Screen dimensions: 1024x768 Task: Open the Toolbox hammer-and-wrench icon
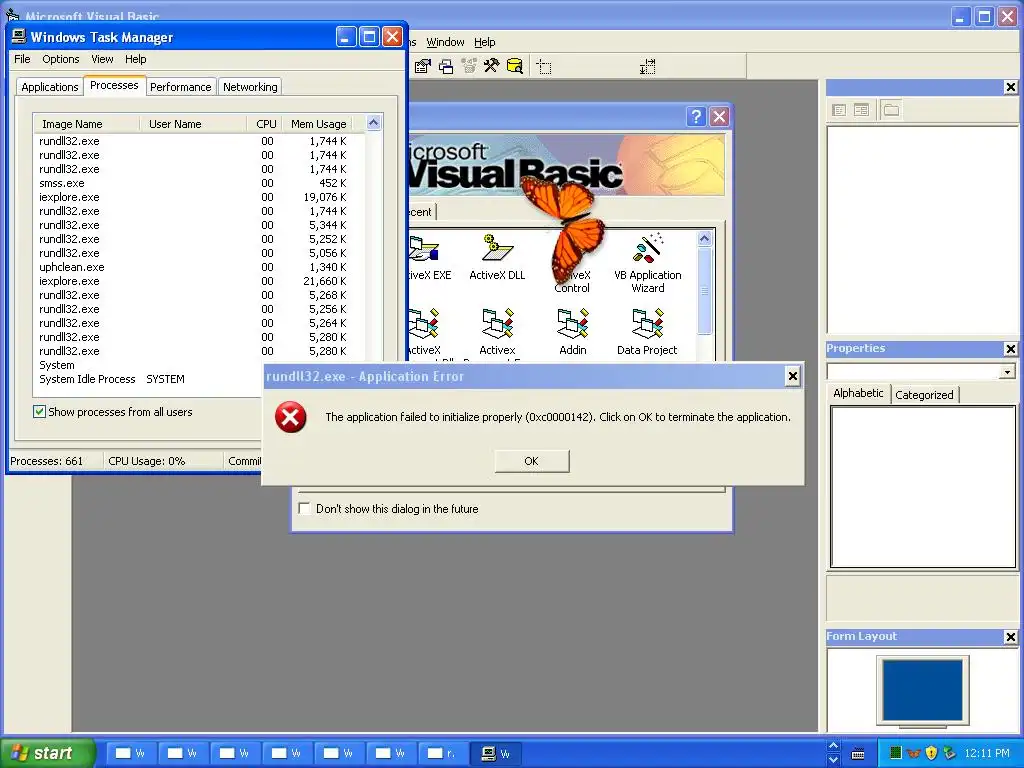491,66
